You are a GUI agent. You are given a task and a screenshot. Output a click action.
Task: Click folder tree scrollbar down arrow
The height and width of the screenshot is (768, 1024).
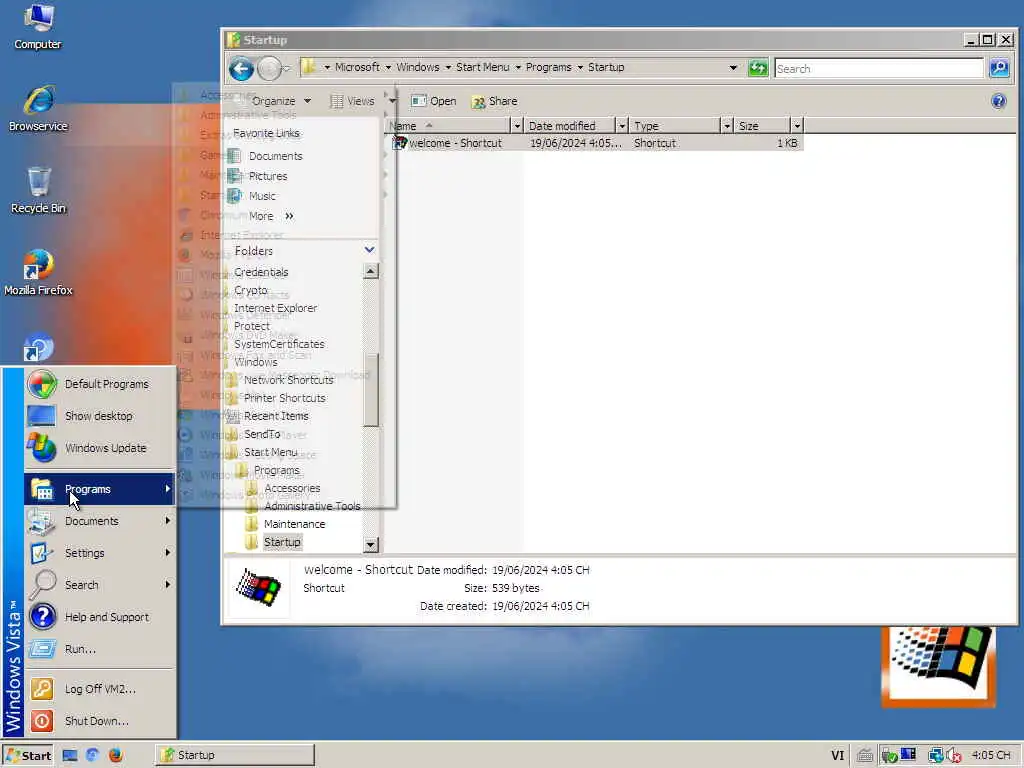[370, 544]
